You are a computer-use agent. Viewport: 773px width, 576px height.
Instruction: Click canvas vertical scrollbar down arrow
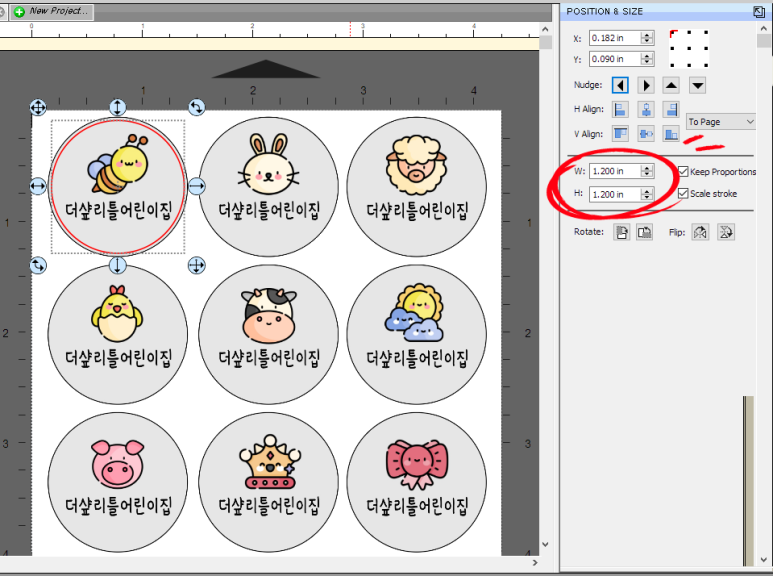point(545,544)
